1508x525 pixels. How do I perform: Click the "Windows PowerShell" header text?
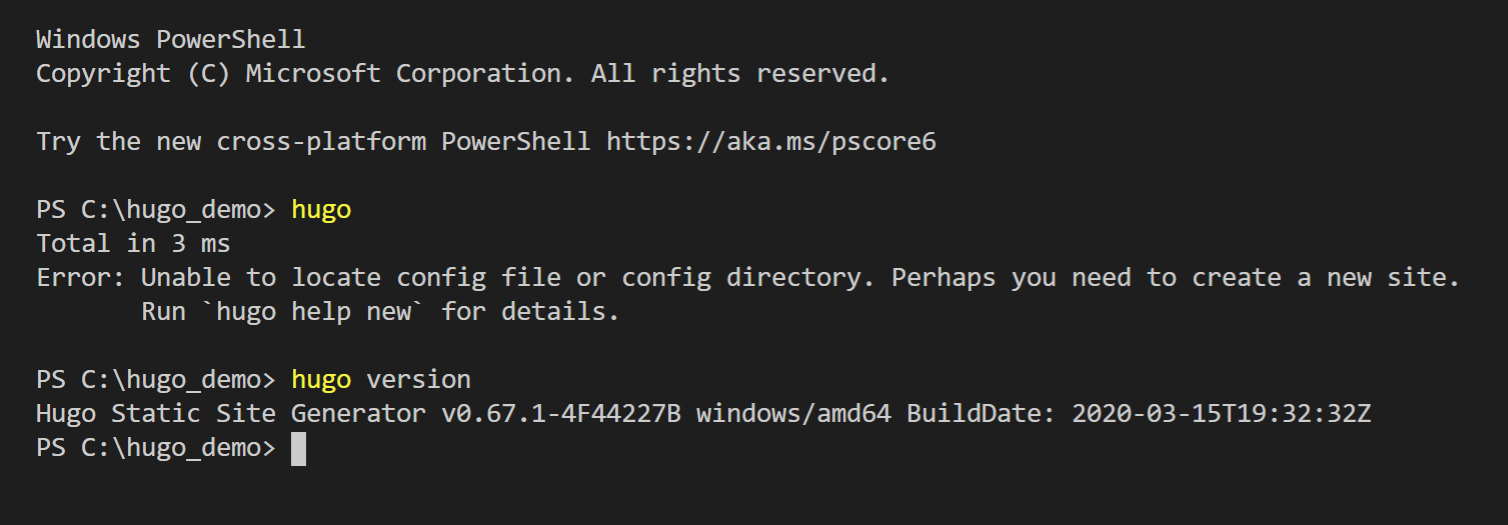click(170, 41)
